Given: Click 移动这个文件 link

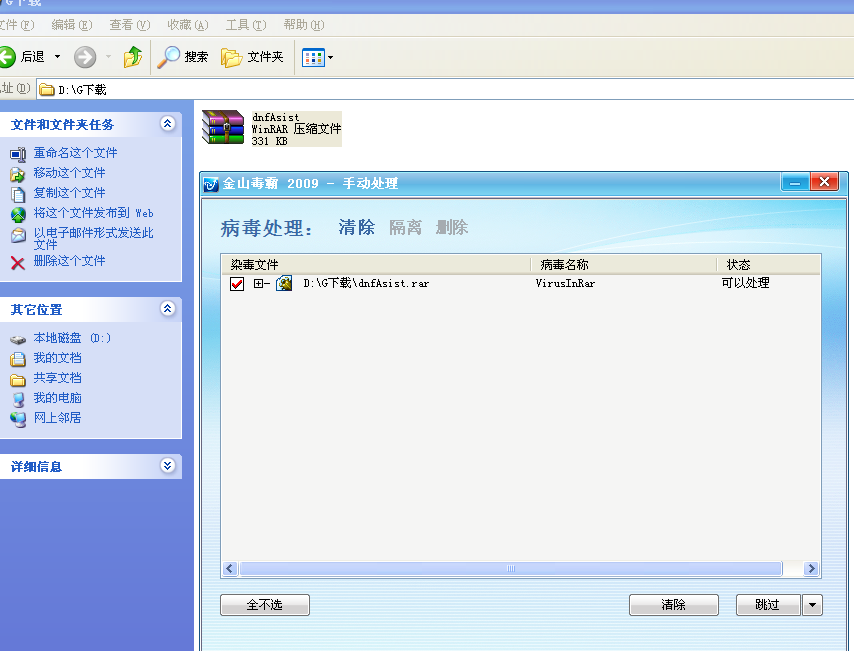Looking at the screenshot, I should point(69,173).
